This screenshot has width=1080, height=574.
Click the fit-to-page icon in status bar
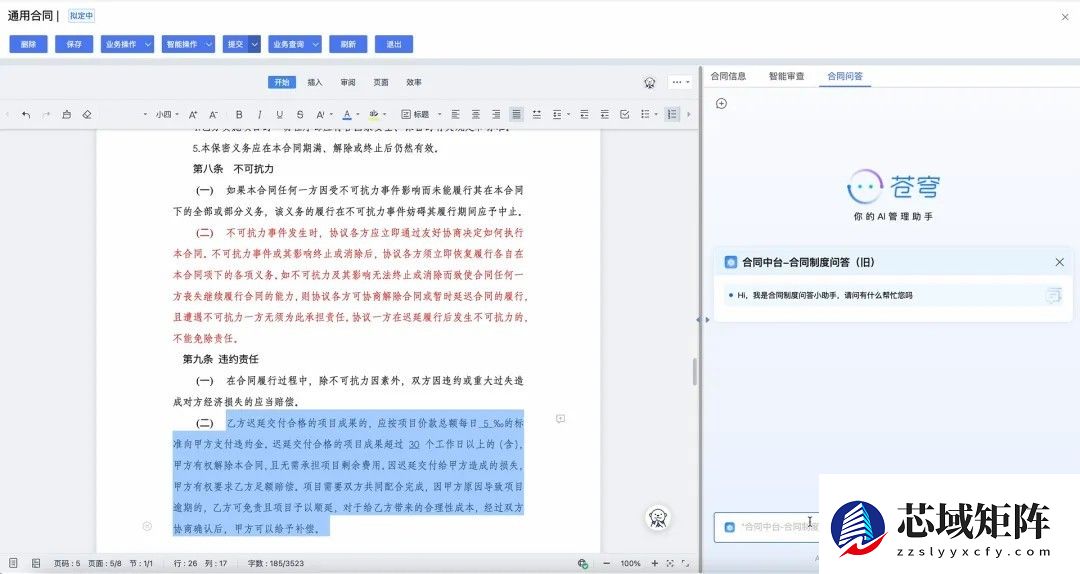[670, 563]
